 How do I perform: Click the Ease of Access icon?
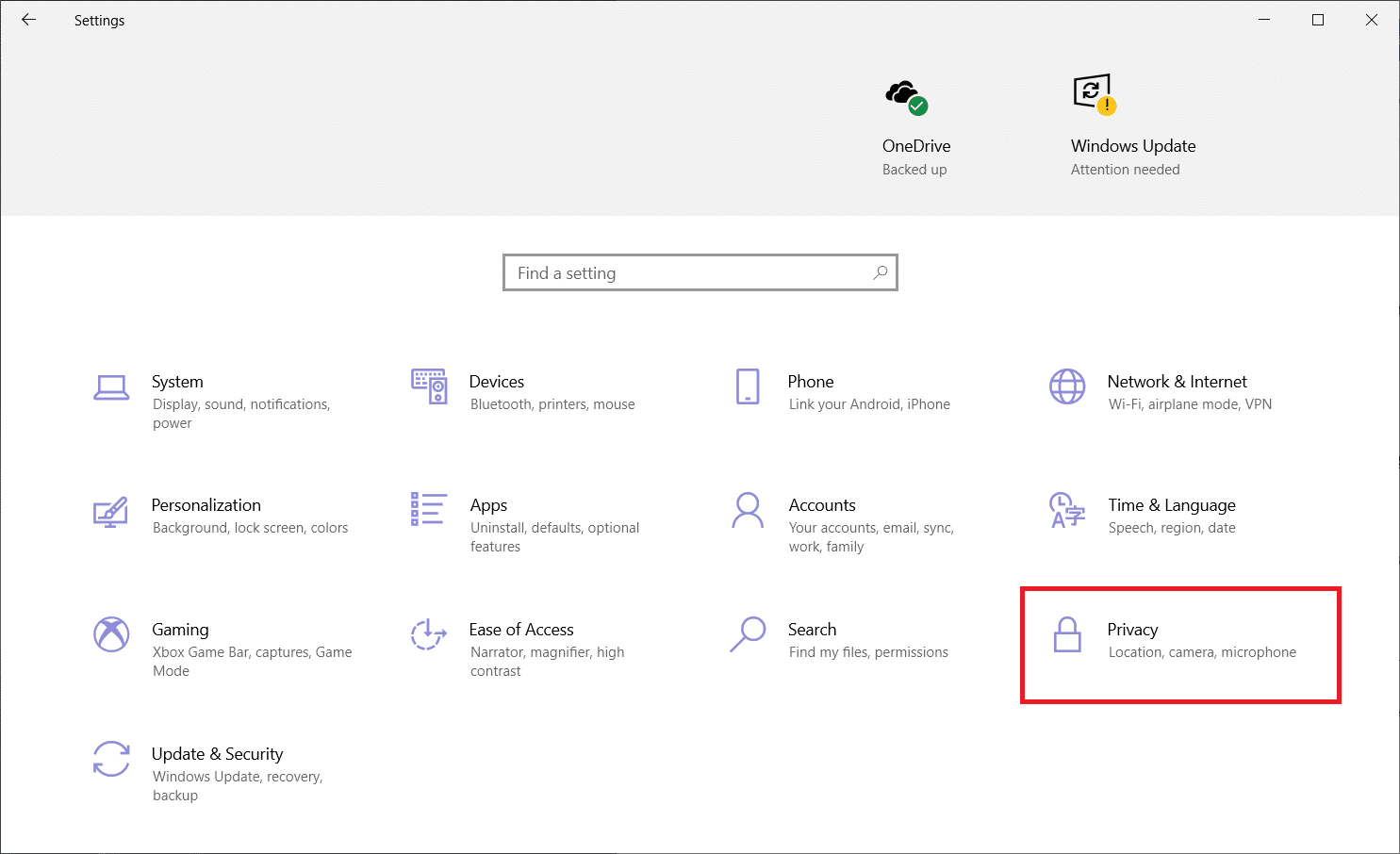click(429, 635)
